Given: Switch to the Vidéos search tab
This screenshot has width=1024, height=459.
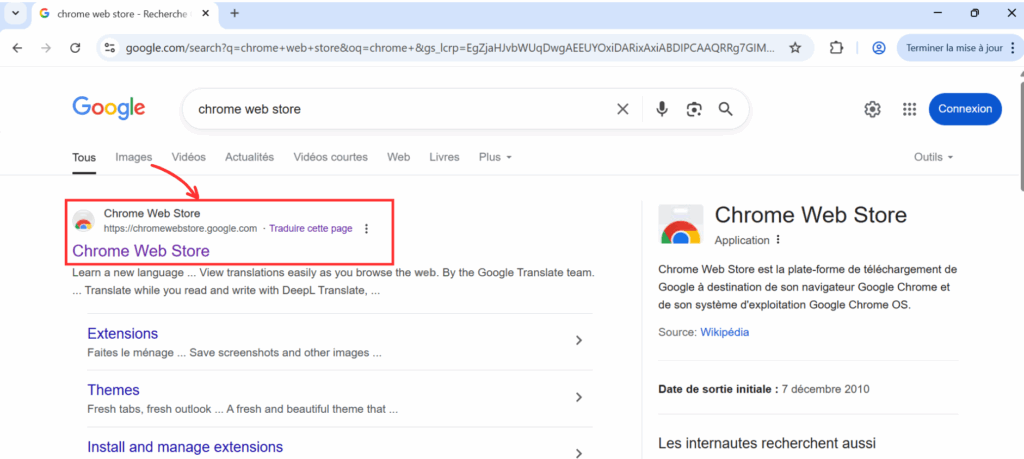Looking at the screenshot, I should [188, 157].
